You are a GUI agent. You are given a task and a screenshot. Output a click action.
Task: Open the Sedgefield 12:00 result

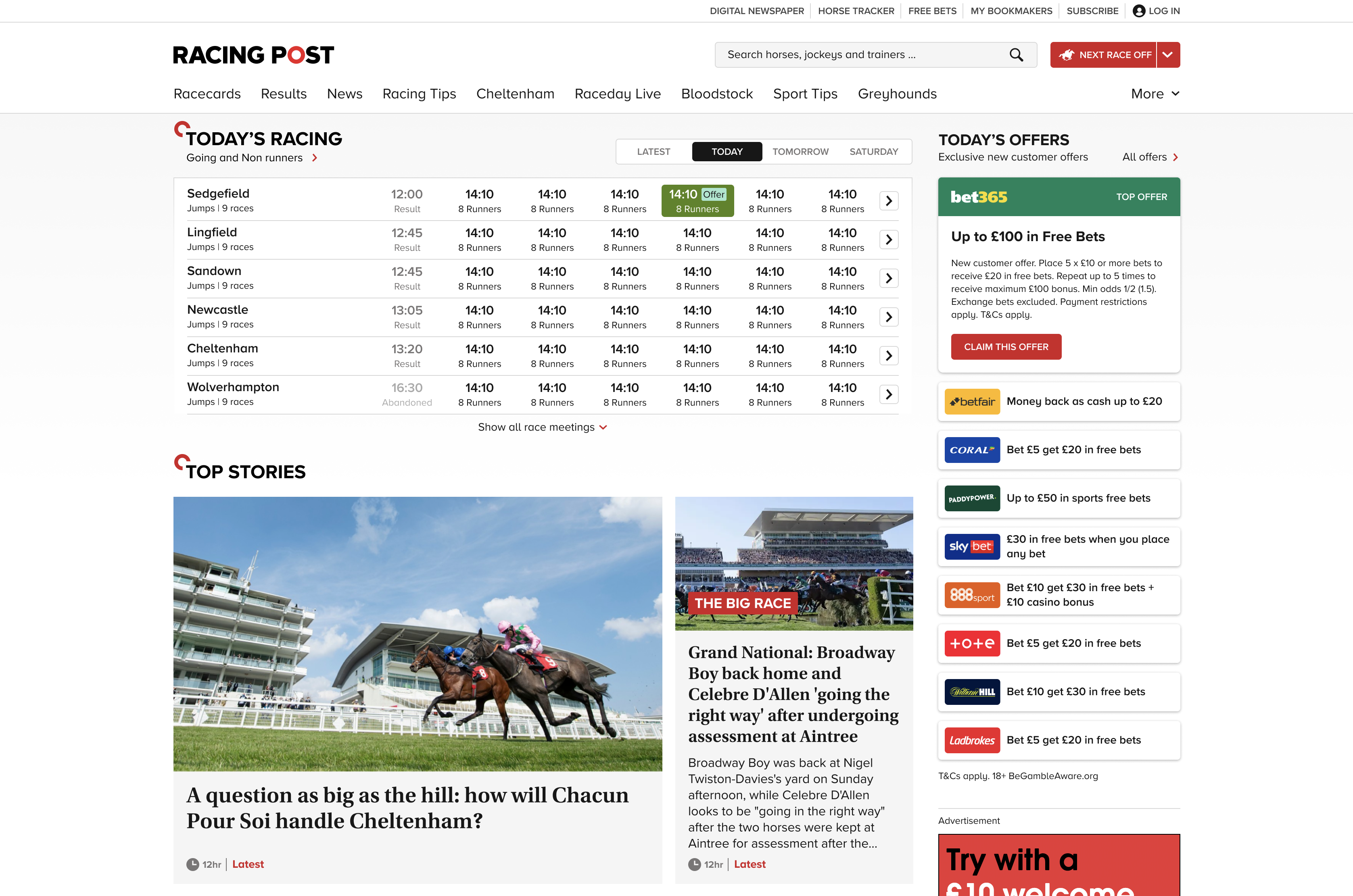(x=407, y=200)
